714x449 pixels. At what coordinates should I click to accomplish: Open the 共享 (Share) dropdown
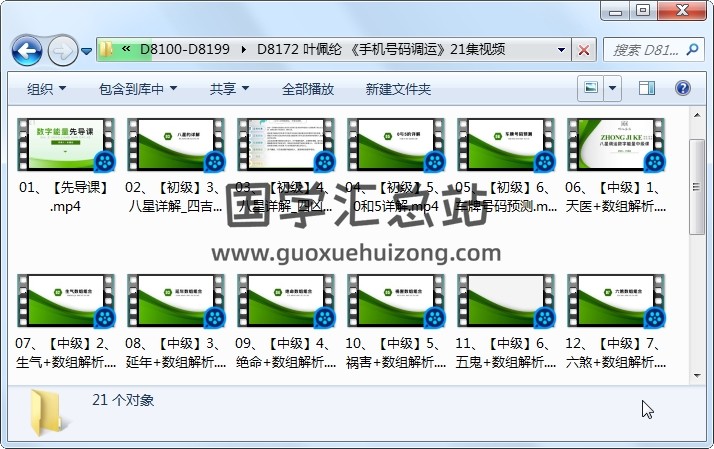click(229, 89)
